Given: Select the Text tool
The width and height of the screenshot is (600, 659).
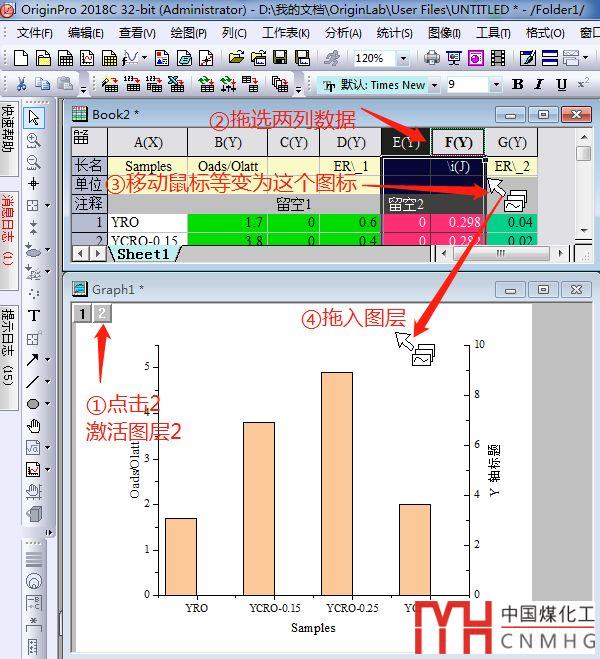Looking at the screenshot, I should tap(34, 316).
